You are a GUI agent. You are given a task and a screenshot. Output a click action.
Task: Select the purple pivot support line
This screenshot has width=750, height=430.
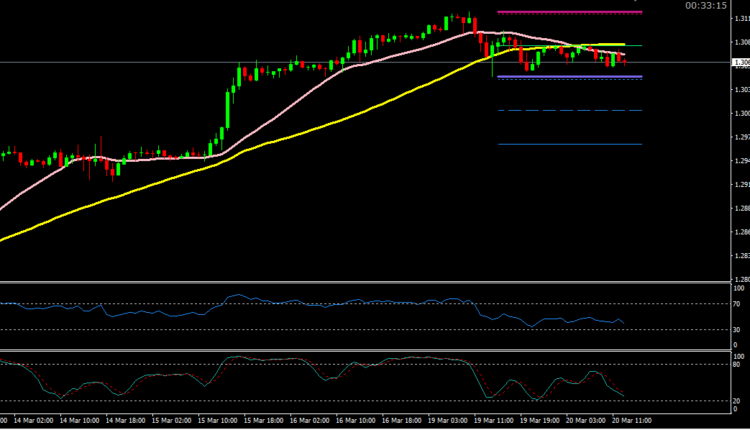tap(569, 77)
